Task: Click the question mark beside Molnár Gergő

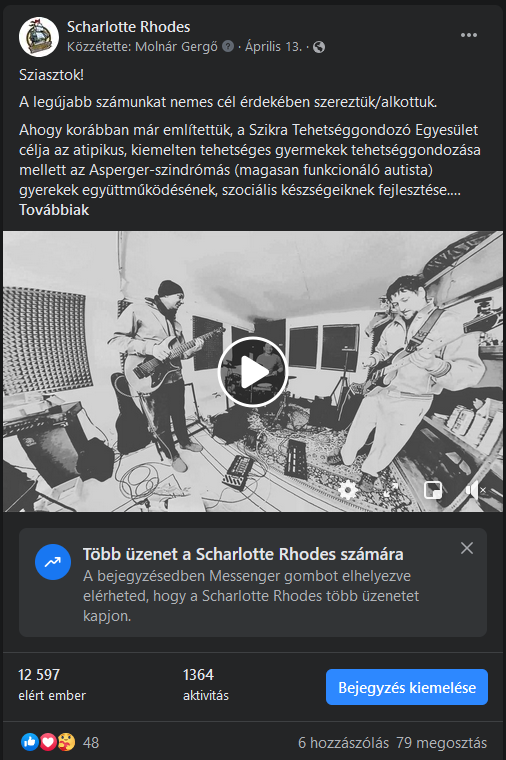Action: (x=228, y=46)
